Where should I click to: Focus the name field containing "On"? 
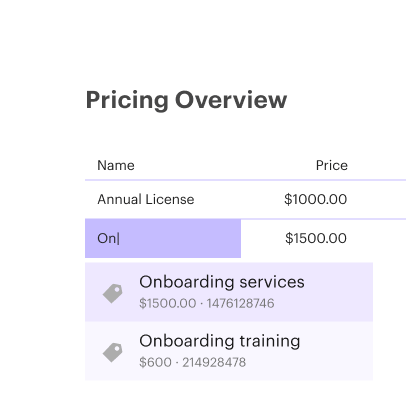[163, 238]
